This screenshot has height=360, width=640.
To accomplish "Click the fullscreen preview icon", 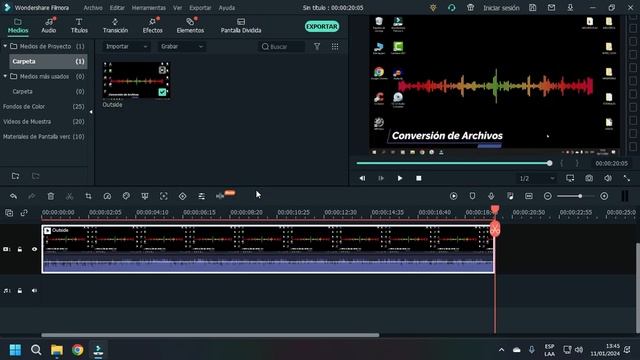I will [x=627, y=178].
